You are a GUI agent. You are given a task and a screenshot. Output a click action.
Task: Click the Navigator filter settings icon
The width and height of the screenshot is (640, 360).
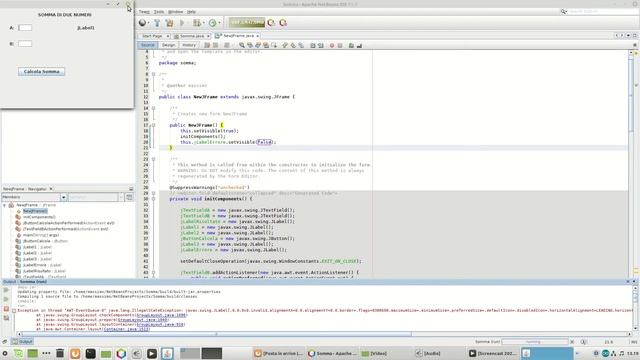(x=129, y=197)
